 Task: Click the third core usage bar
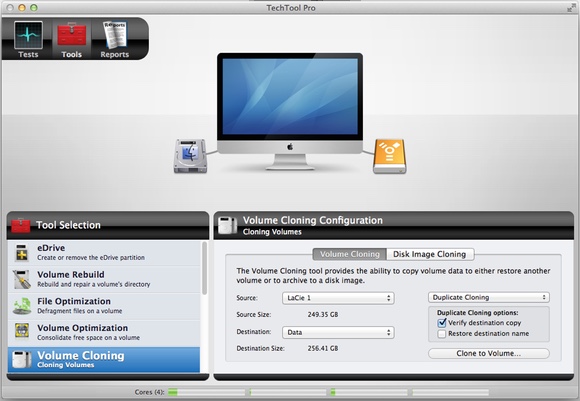[x=369, y=392]
